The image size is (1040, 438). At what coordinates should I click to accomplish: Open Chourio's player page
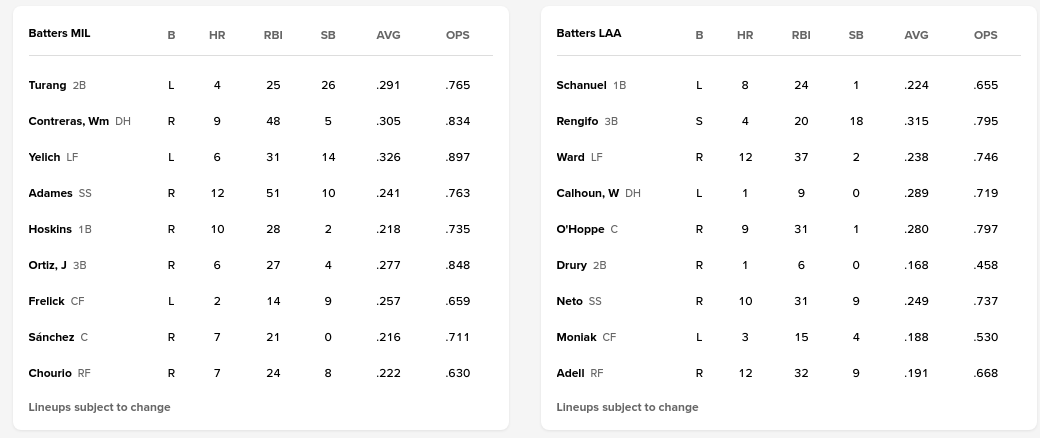pyautogui.click(x=50, y=373)
